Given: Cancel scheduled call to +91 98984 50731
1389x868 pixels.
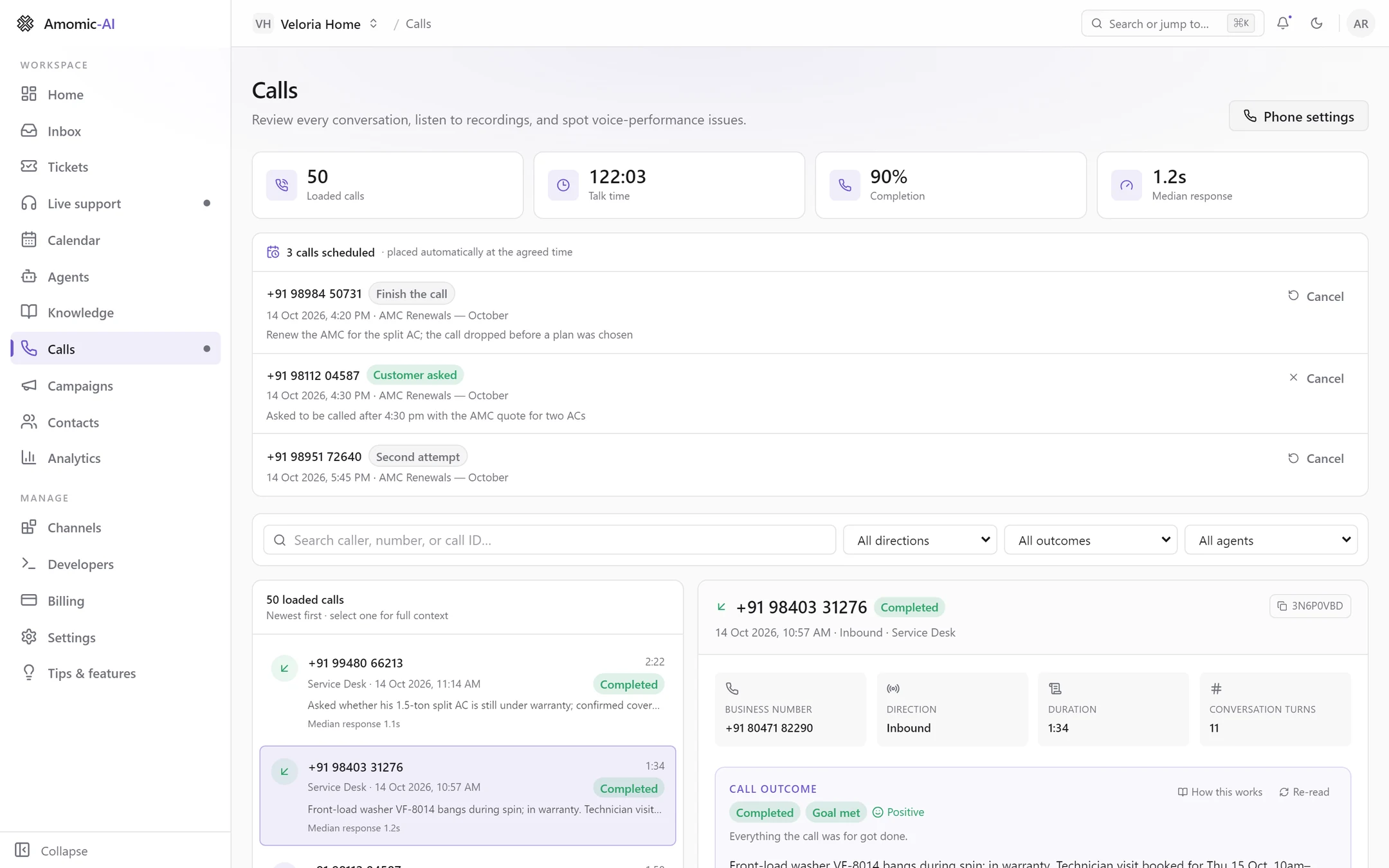Looking at the screenshot, I should pos(1316,296).
